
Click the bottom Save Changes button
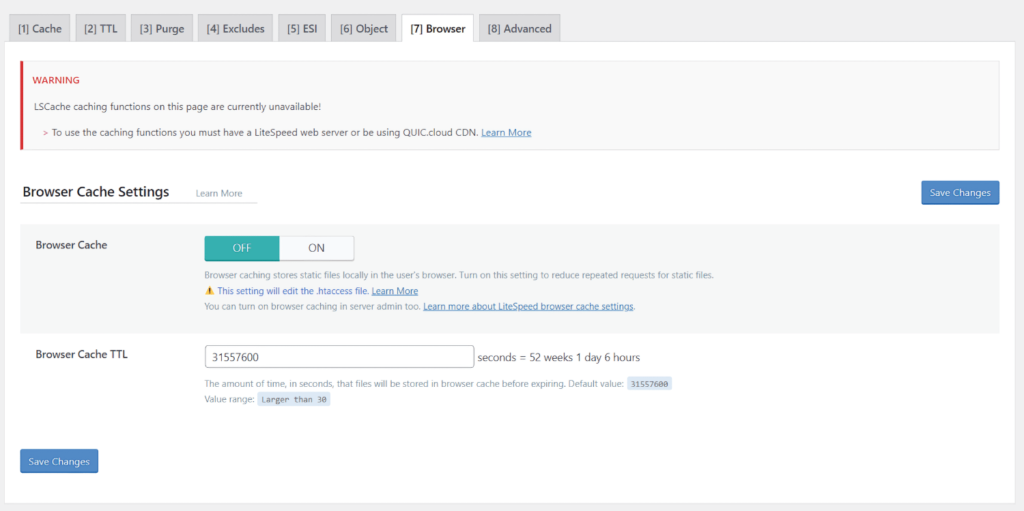point(59,461)
